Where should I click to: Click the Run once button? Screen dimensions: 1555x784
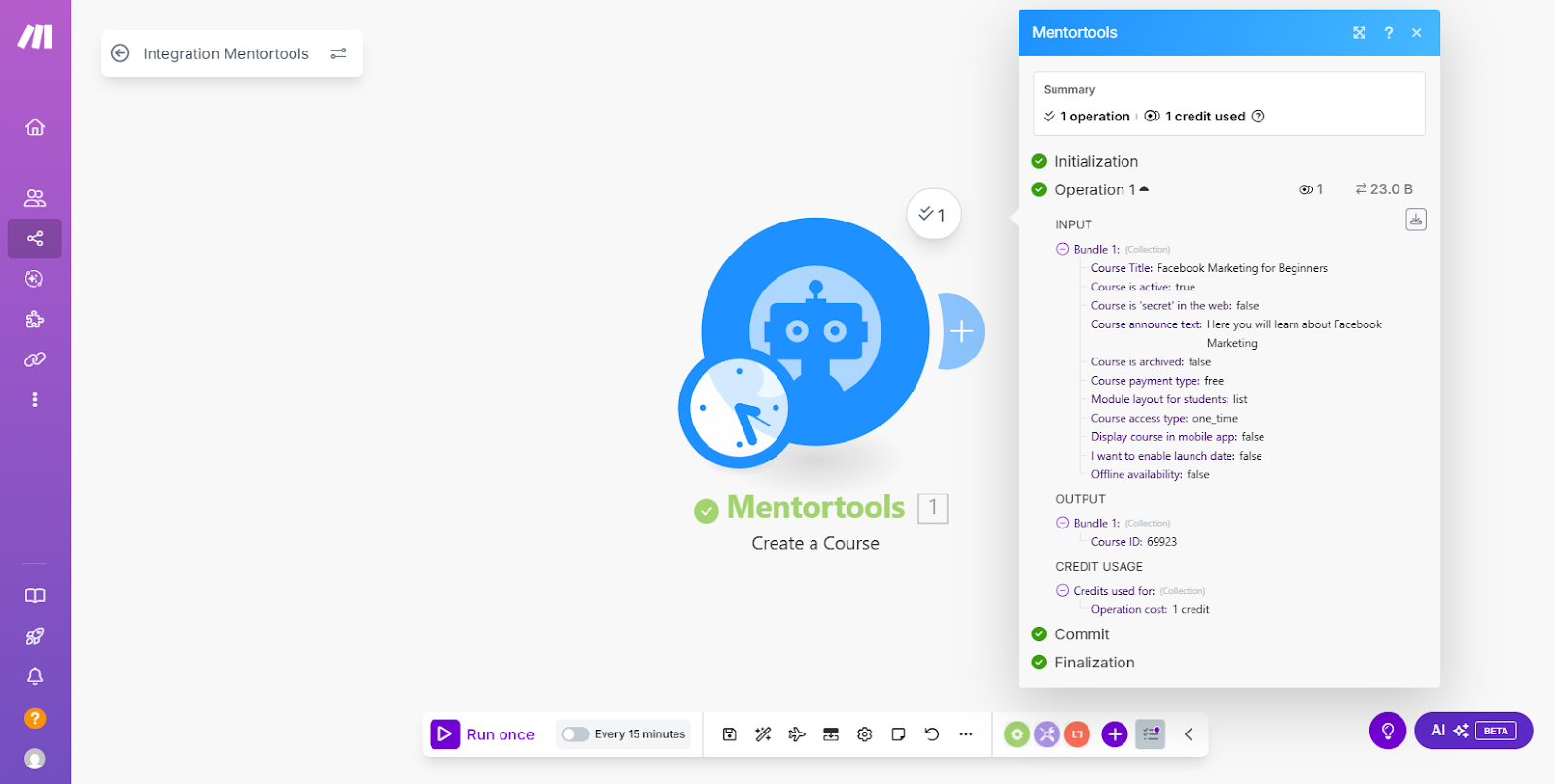pos(483,734)
